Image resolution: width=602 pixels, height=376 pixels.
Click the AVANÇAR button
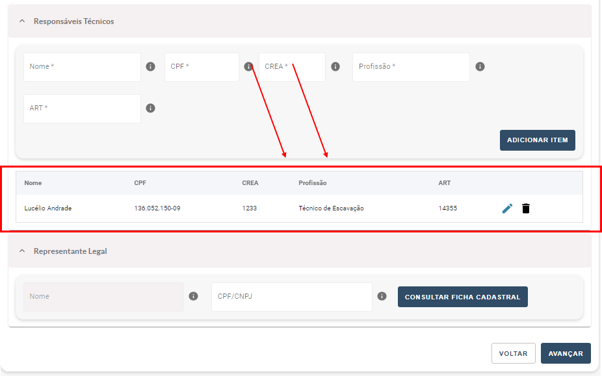click(x=566, y=353)
